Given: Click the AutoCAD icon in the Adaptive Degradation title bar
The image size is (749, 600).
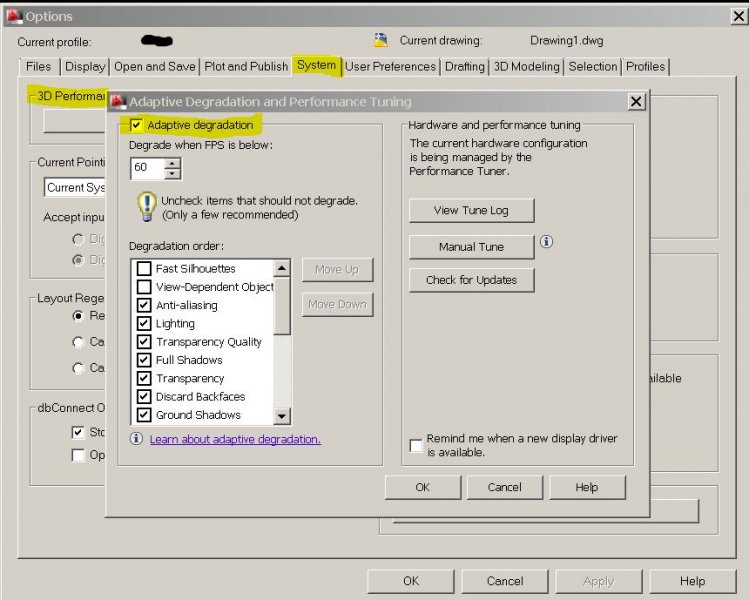Looking at the screenshot, I should coord(118,101).
